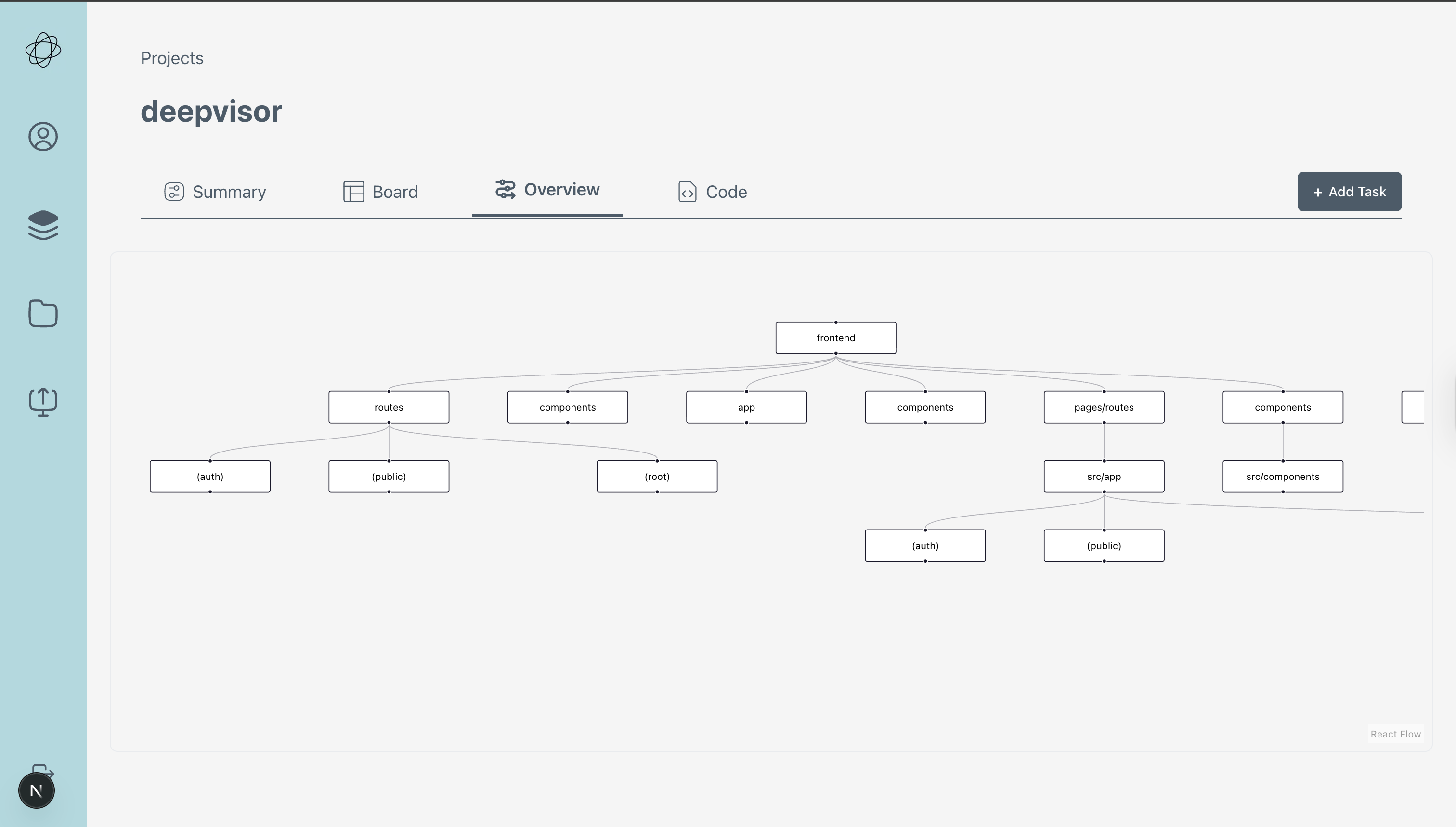1456x827 pixels.
Task: Select the routes node
Action: click(x=389, y=407)
